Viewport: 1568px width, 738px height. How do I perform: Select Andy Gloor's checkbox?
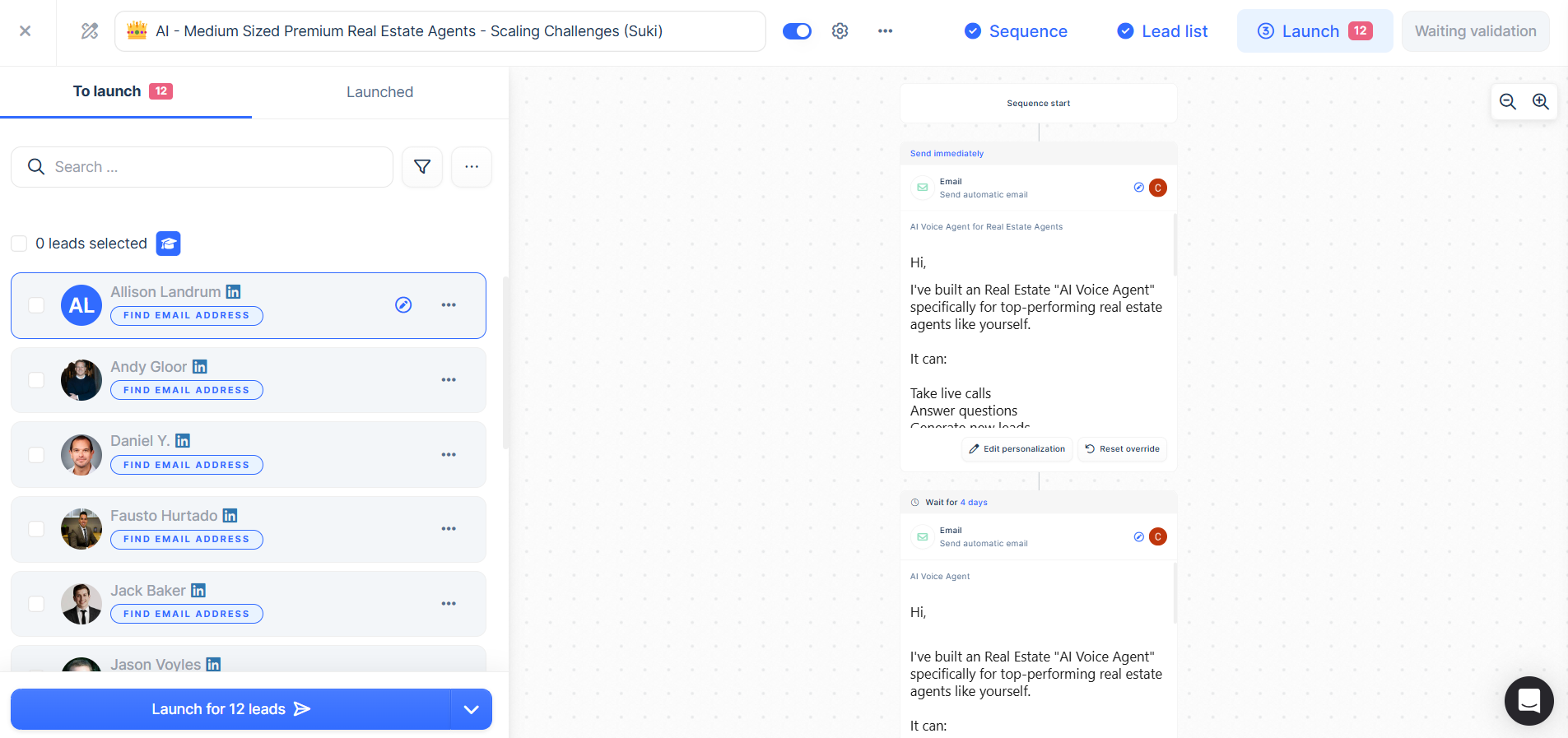point(36,380)
